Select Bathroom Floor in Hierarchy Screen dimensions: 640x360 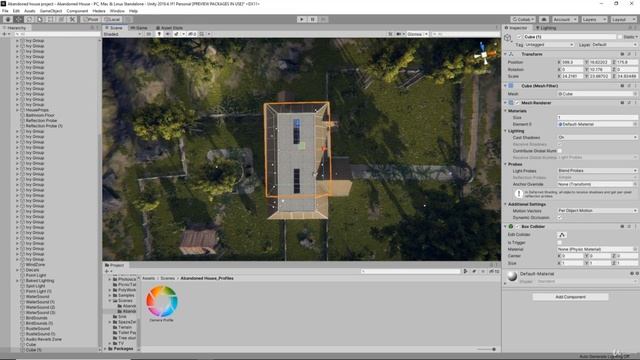[x=40, y=115]
